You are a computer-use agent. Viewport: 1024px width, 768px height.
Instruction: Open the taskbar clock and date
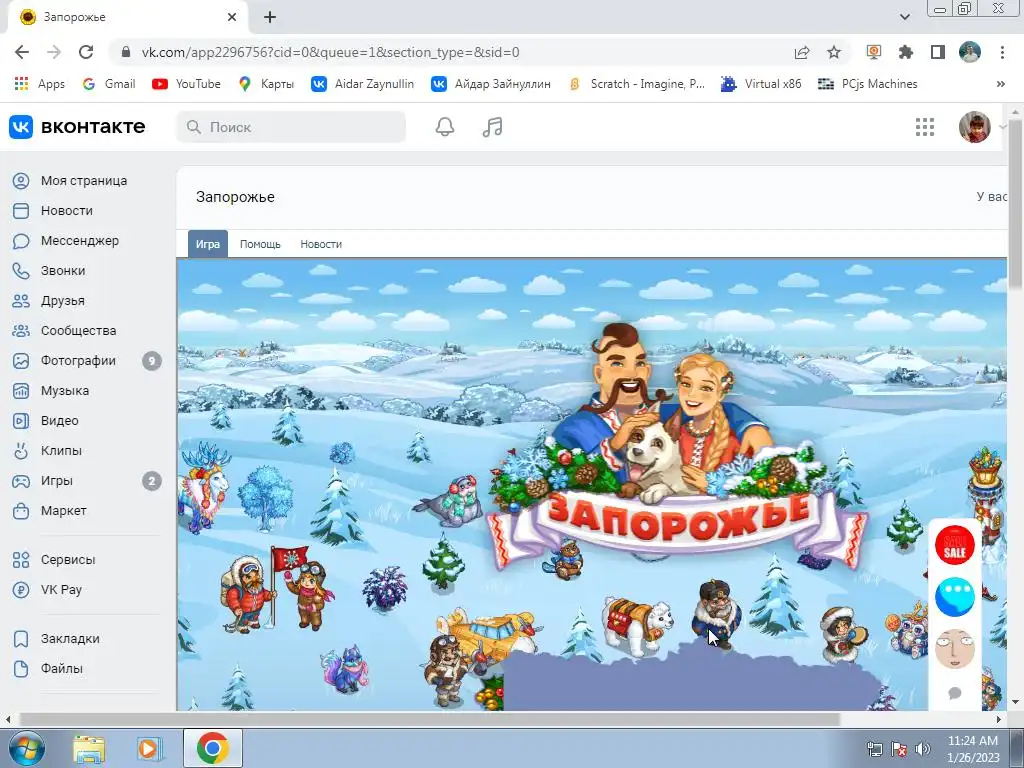[972, 749]
